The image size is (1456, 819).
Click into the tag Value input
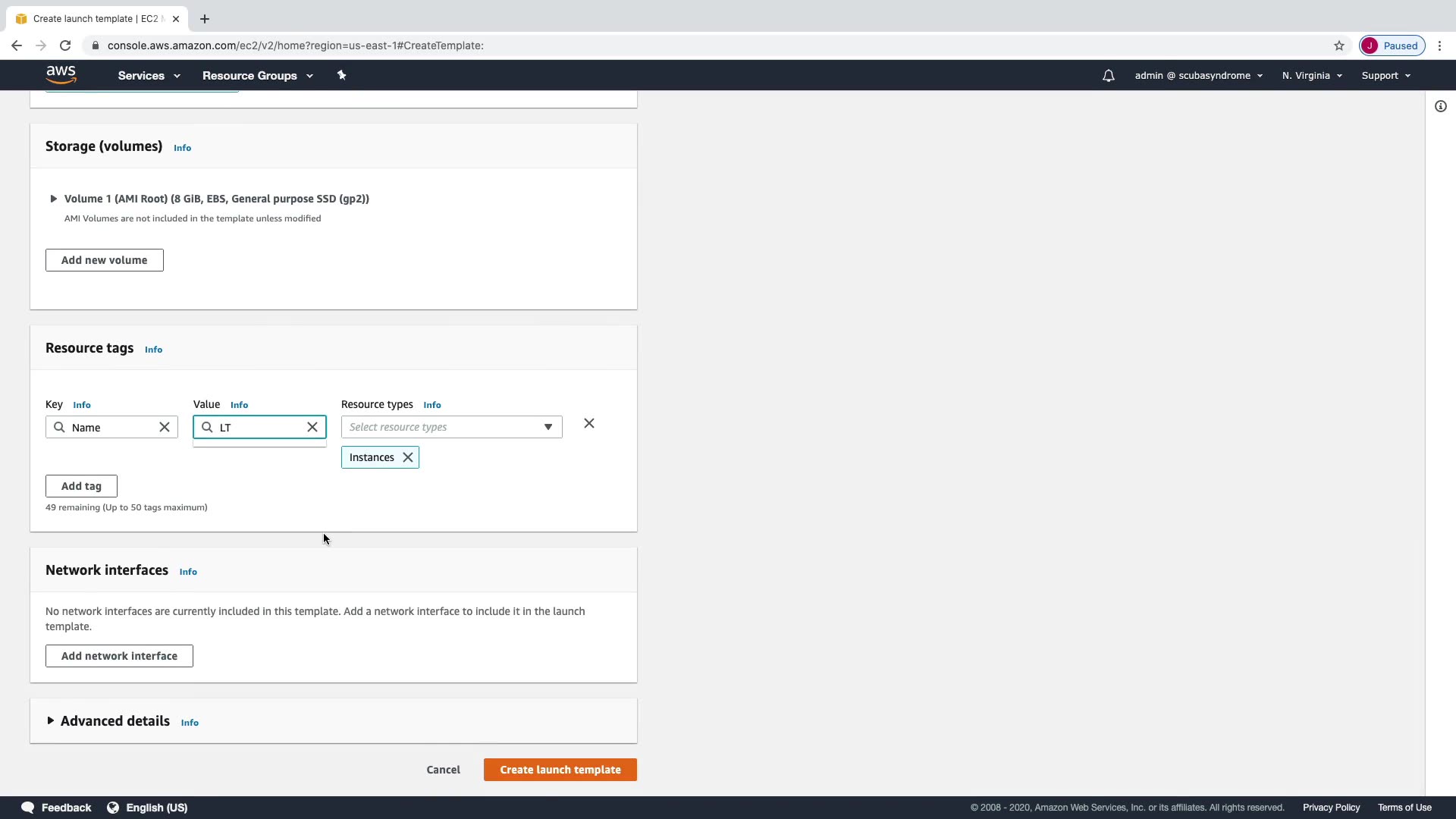[259, 428]
